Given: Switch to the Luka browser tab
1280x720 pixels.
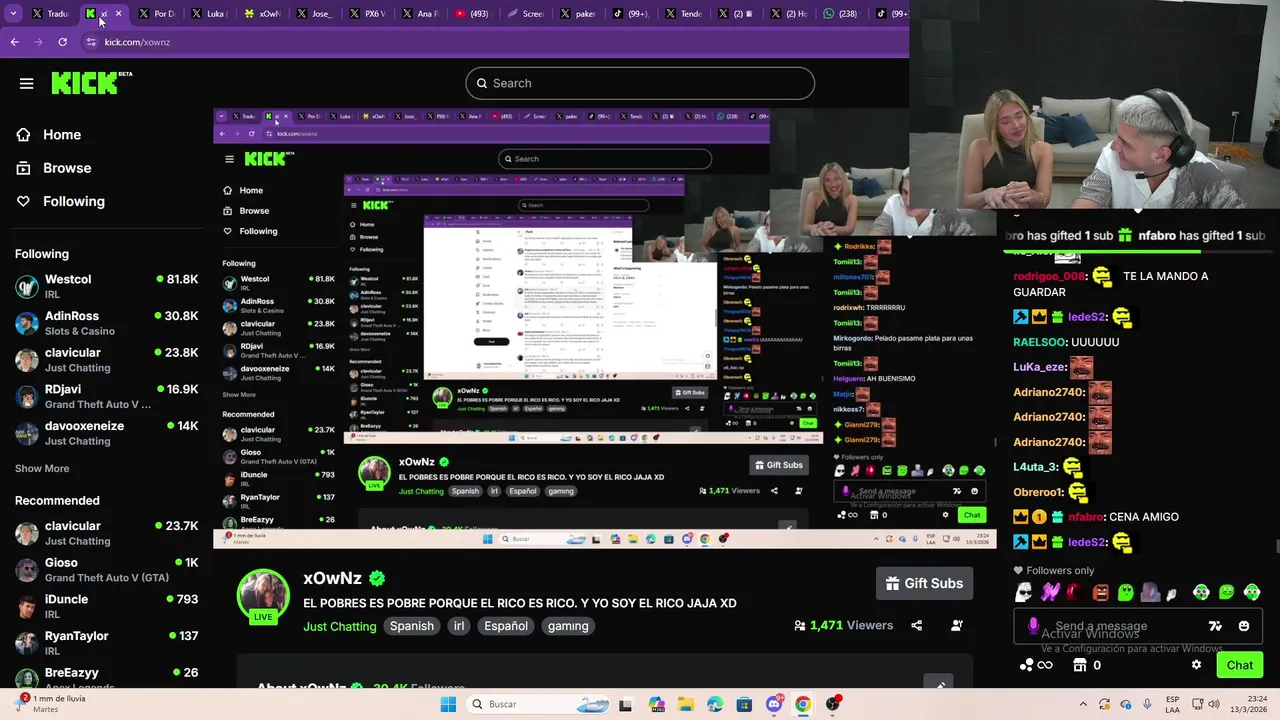Looking at the screenshot, I should point(210,14).
